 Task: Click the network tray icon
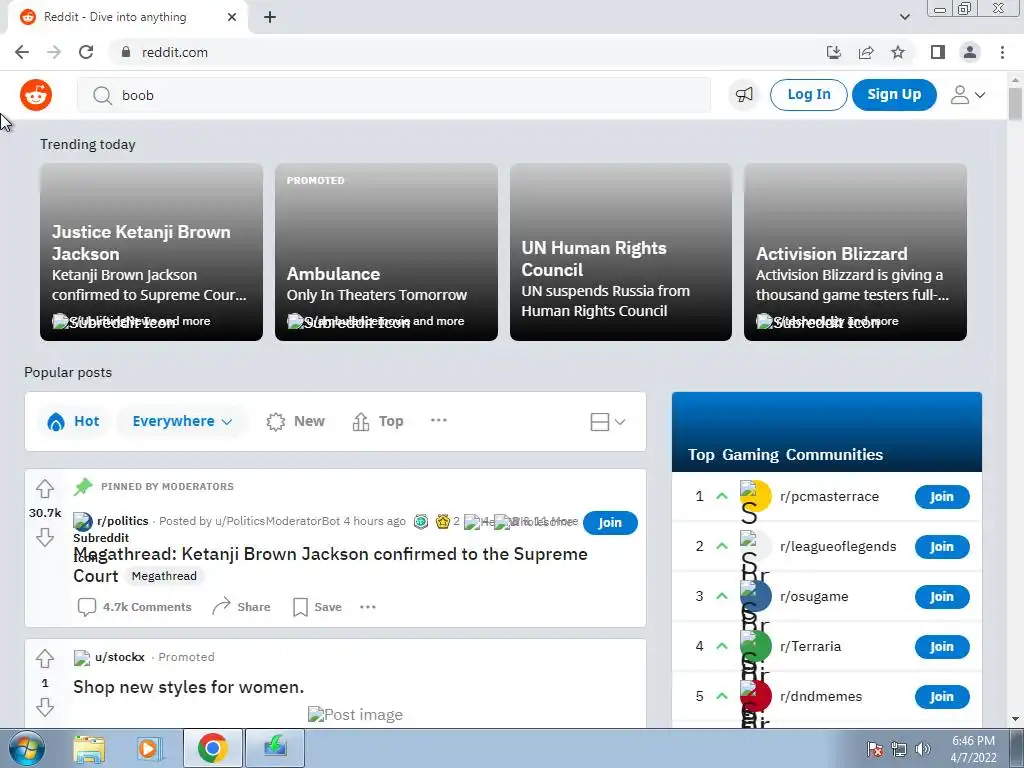[x=899, y=749]
